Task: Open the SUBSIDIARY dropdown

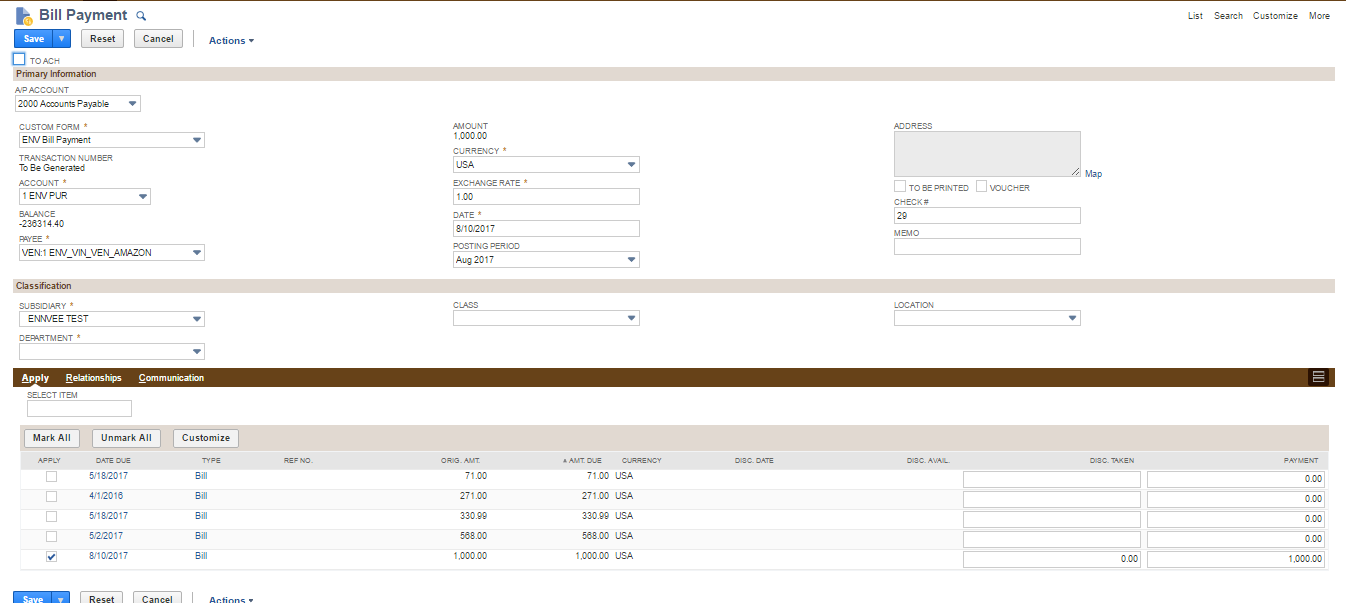Action: point(197,318)
